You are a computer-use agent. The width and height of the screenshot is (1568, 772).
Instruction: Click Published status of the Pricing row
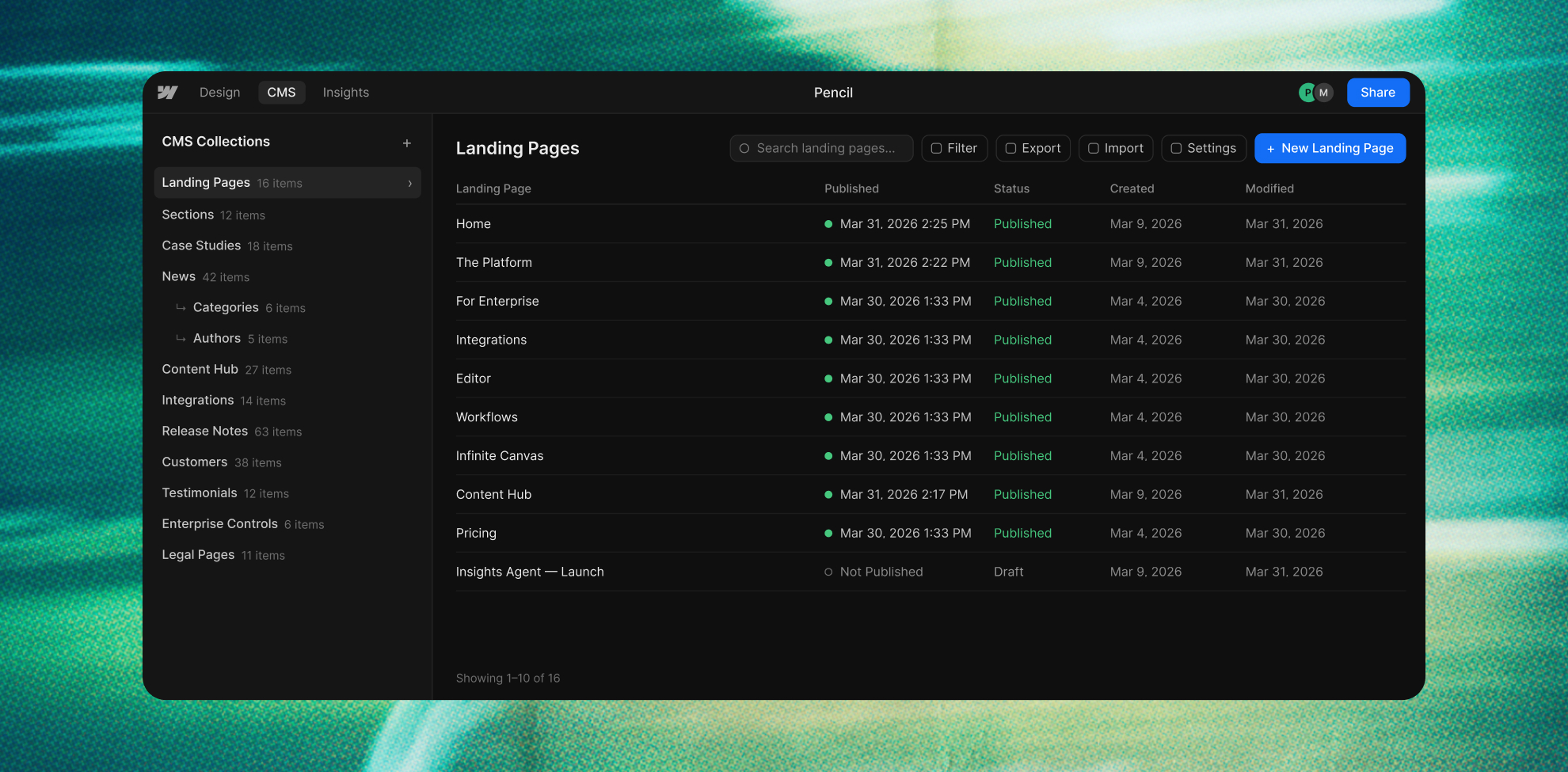click(x=1022, y=533)
